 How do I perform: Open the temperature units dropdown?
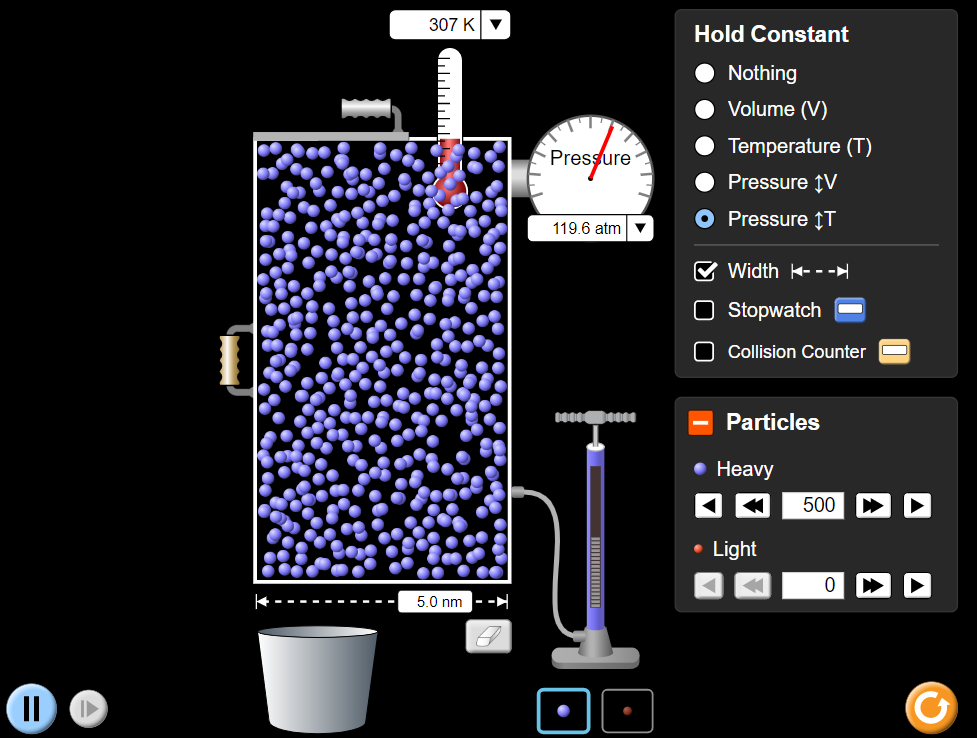(495, 25)
